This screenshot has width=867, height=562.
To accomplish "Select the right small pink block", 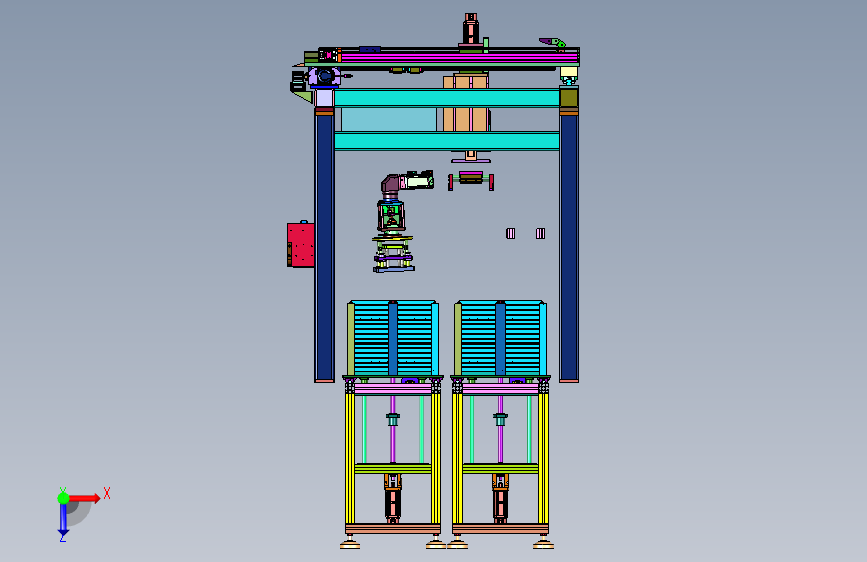I will pyautogui.click(x=540, y=233).
